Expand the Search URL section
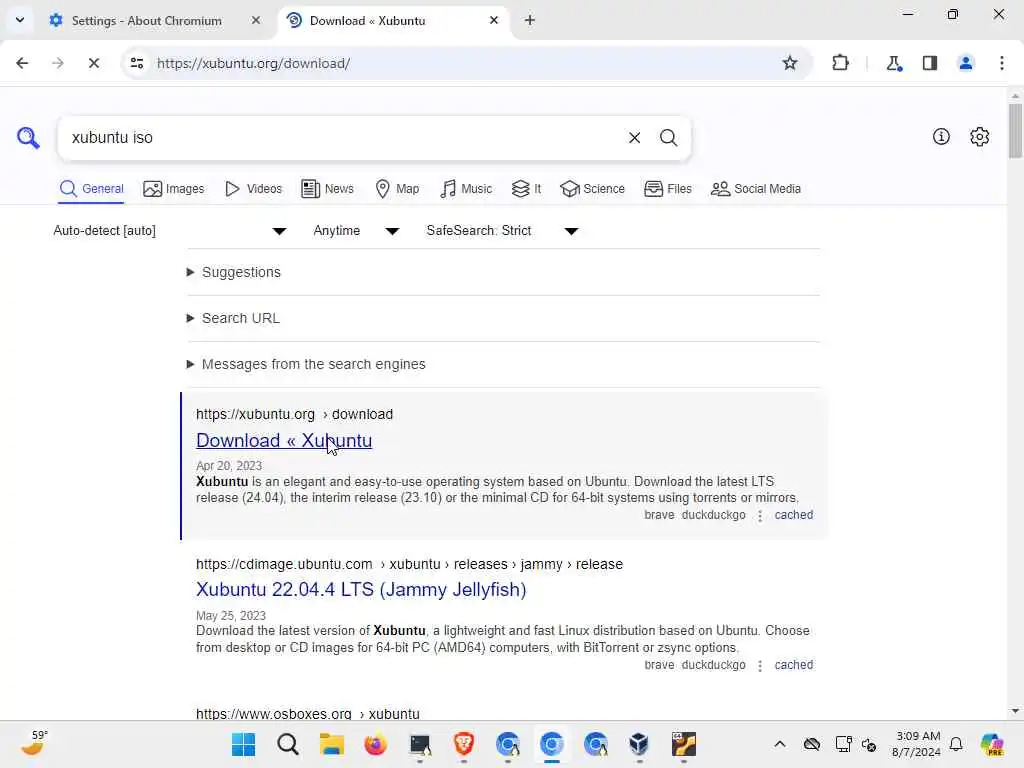The image size is (1024, 768). 240,318
